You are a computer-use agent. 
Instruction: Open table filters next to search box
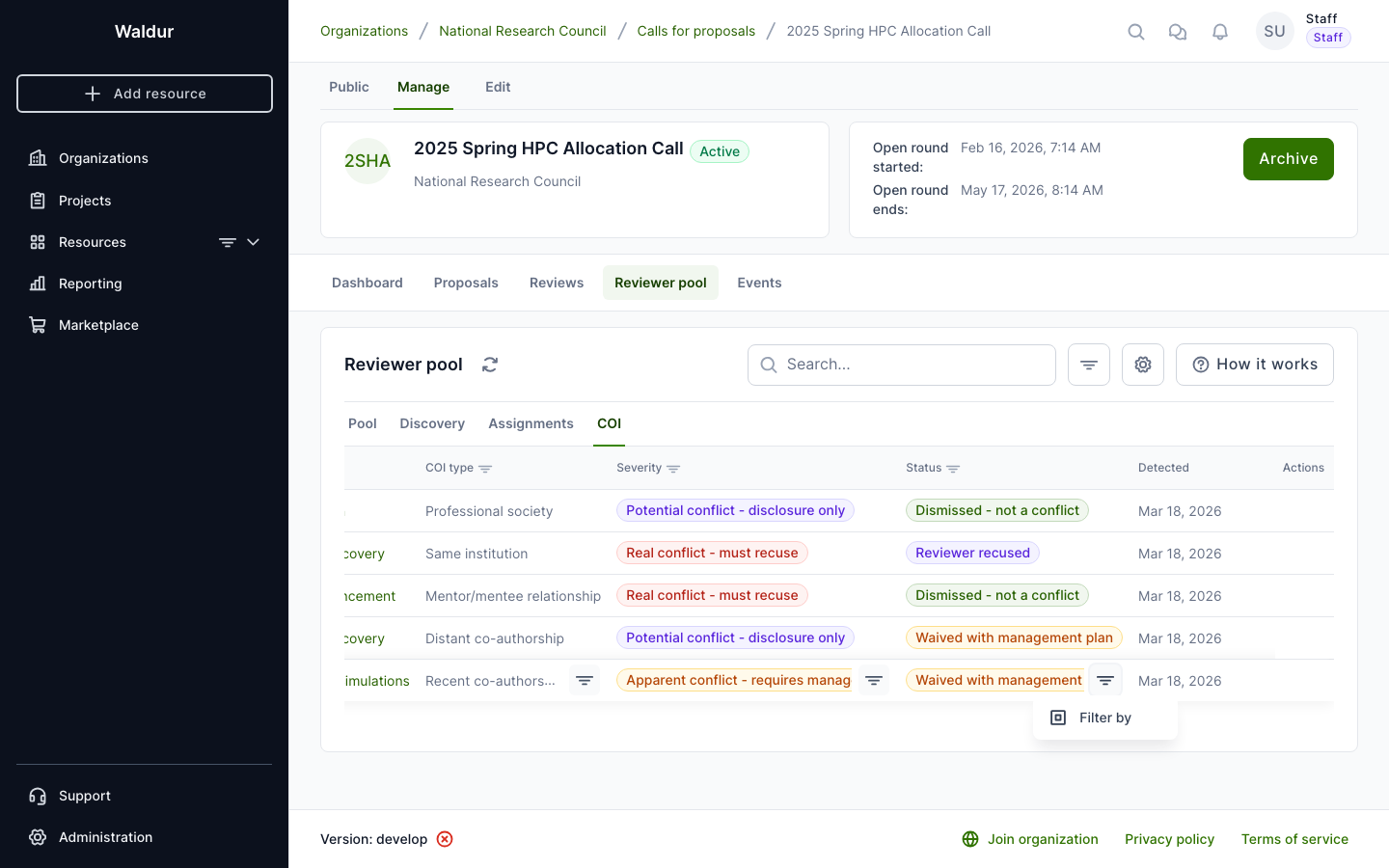click(1089, 365)
